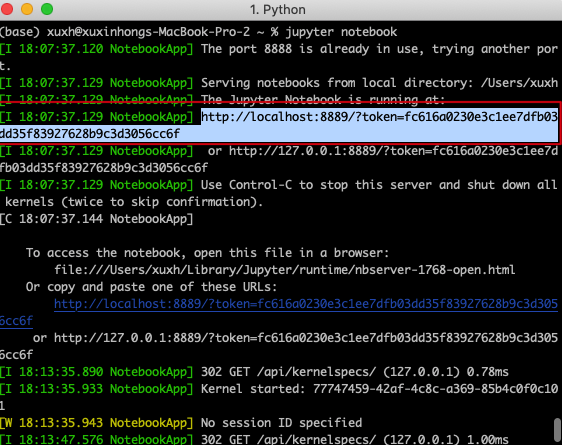Click the 'jupyter notebook' command text
The width and height of the screenshot is (562, 445).
click(341, 32)
